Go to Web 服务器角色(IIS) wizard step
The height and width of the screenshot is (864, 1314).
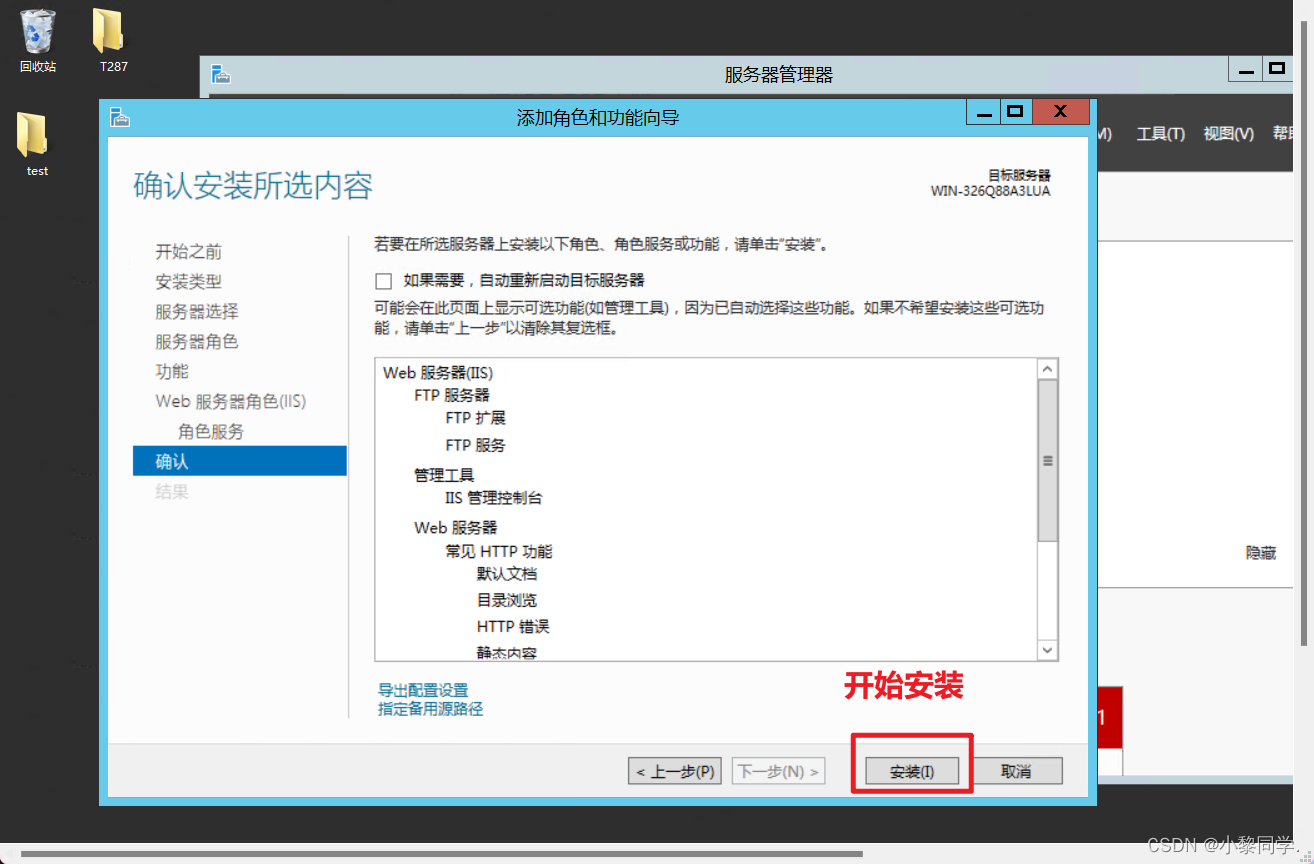pyautogui.click(x=231, y=401)
